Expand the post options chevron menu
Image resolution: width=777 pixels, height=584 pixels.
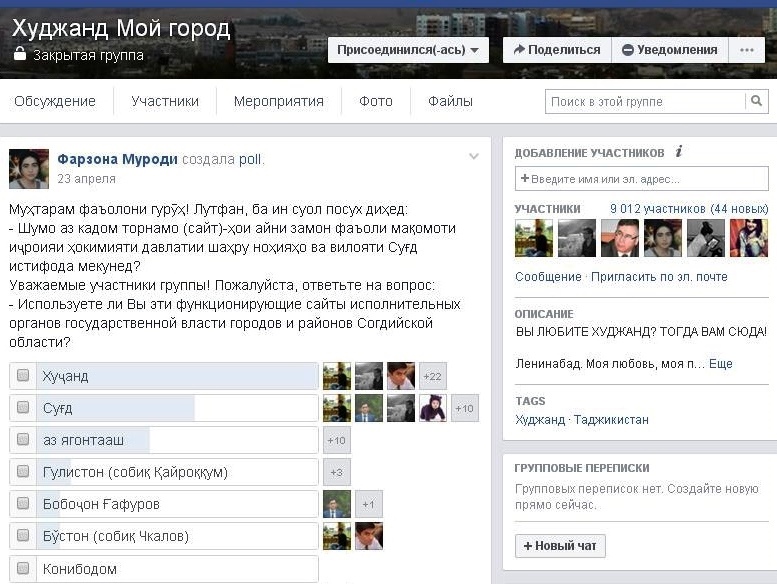click(474, 157)
